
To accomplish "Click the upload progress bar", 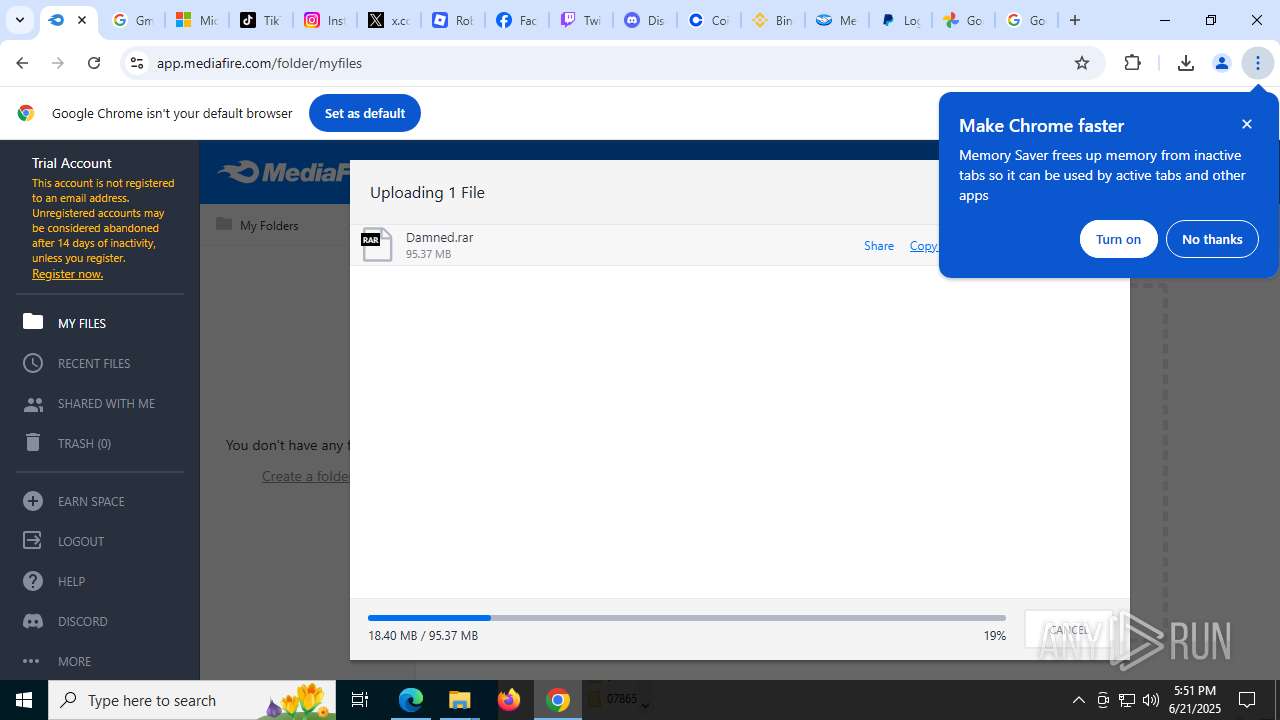I will pyautogui.click(x=687, y=618).
